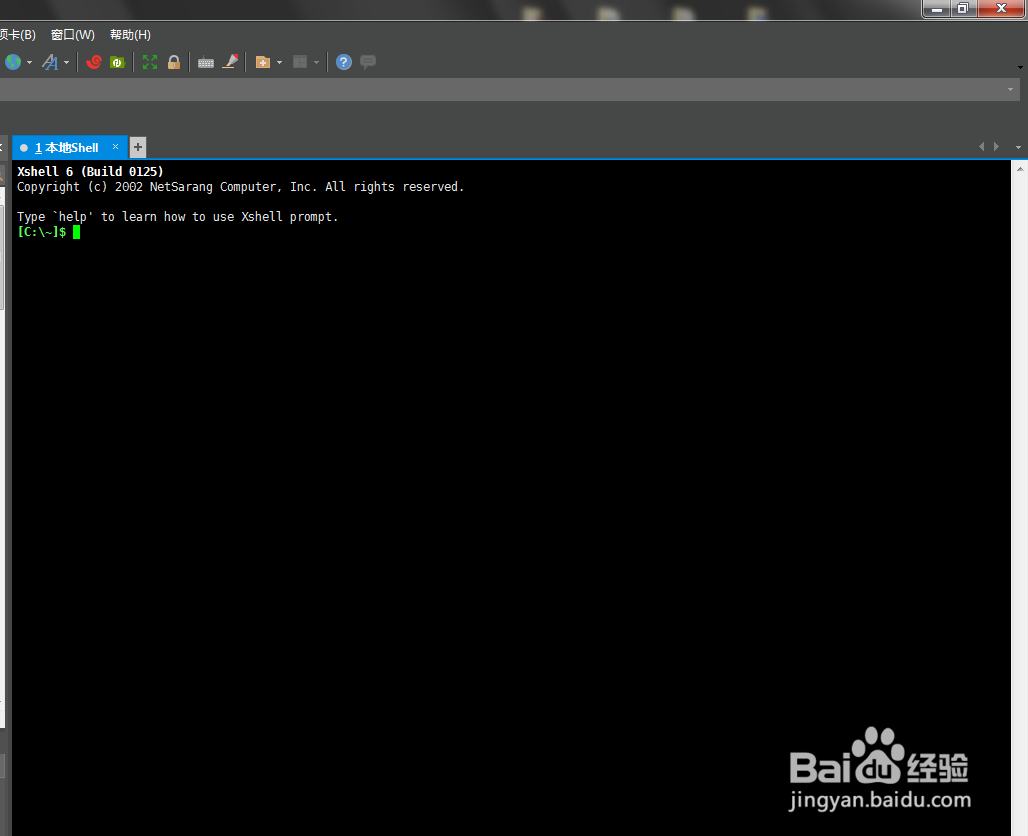Close the Xshell window
1028x836 pixels.
pos(1001,9)
